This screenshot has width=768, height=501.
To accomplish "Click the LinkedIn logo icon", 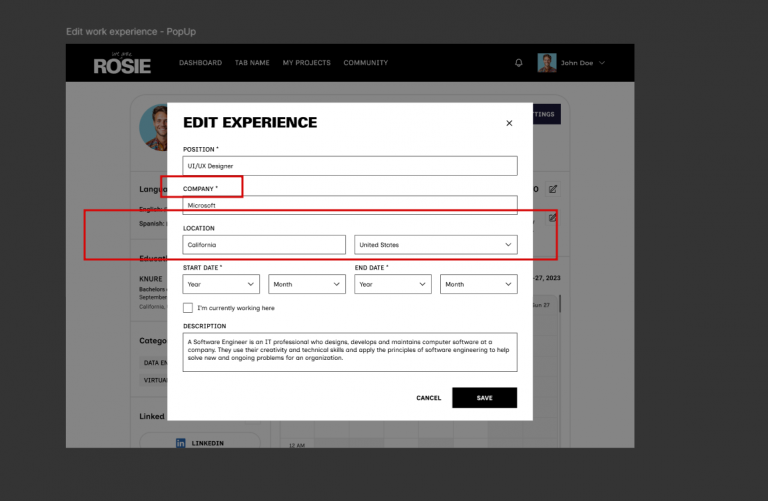I will point(181,443).
